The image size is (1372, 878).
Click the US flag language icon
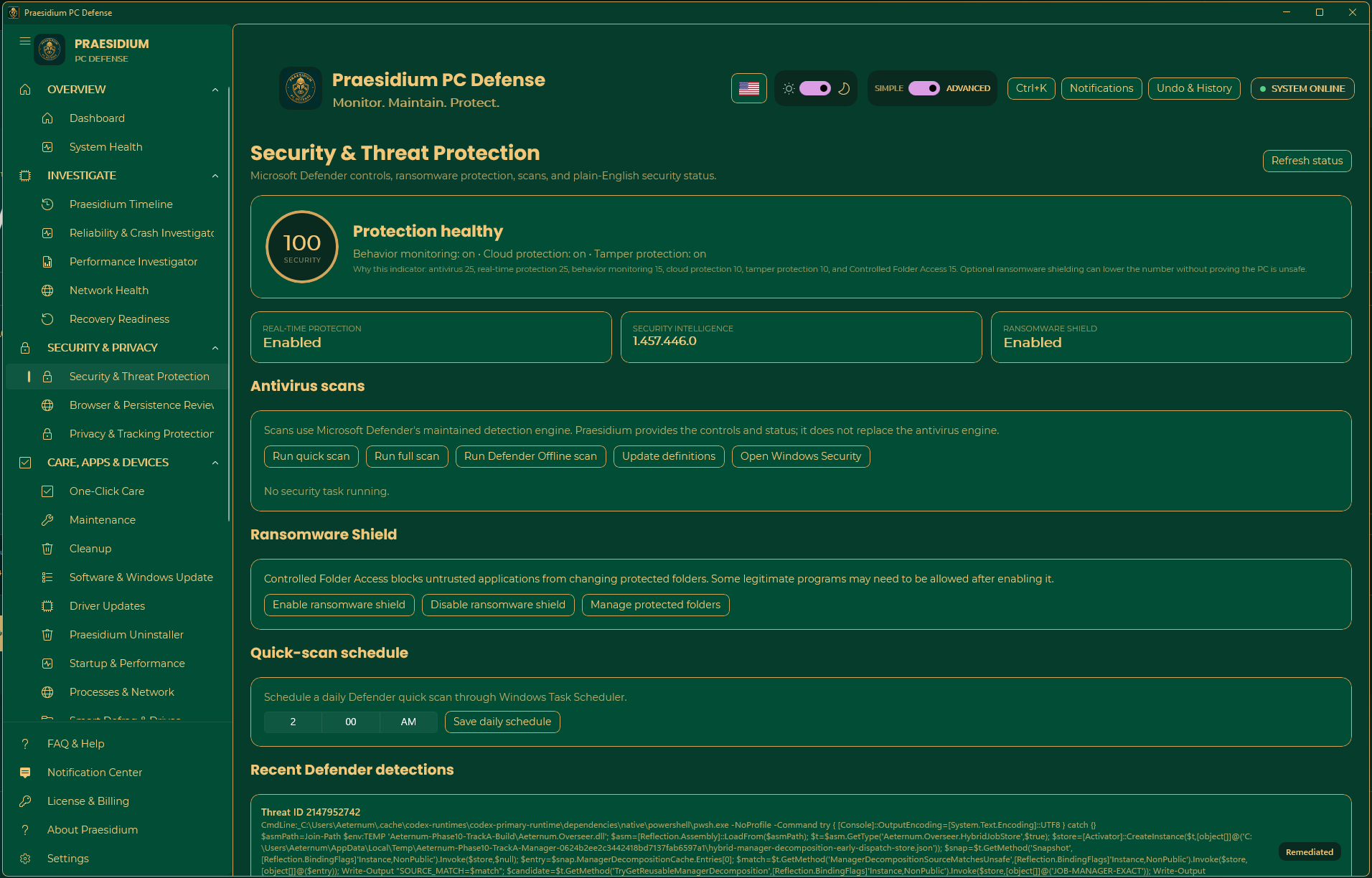pos(749,88)
